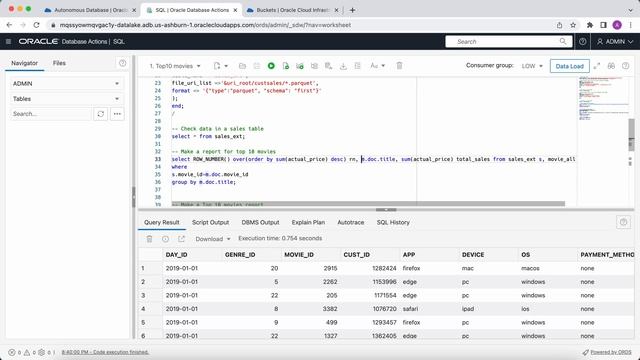Click the help icon in Oracle header
This screenshot has width=640, height=360.
(582, 42)
